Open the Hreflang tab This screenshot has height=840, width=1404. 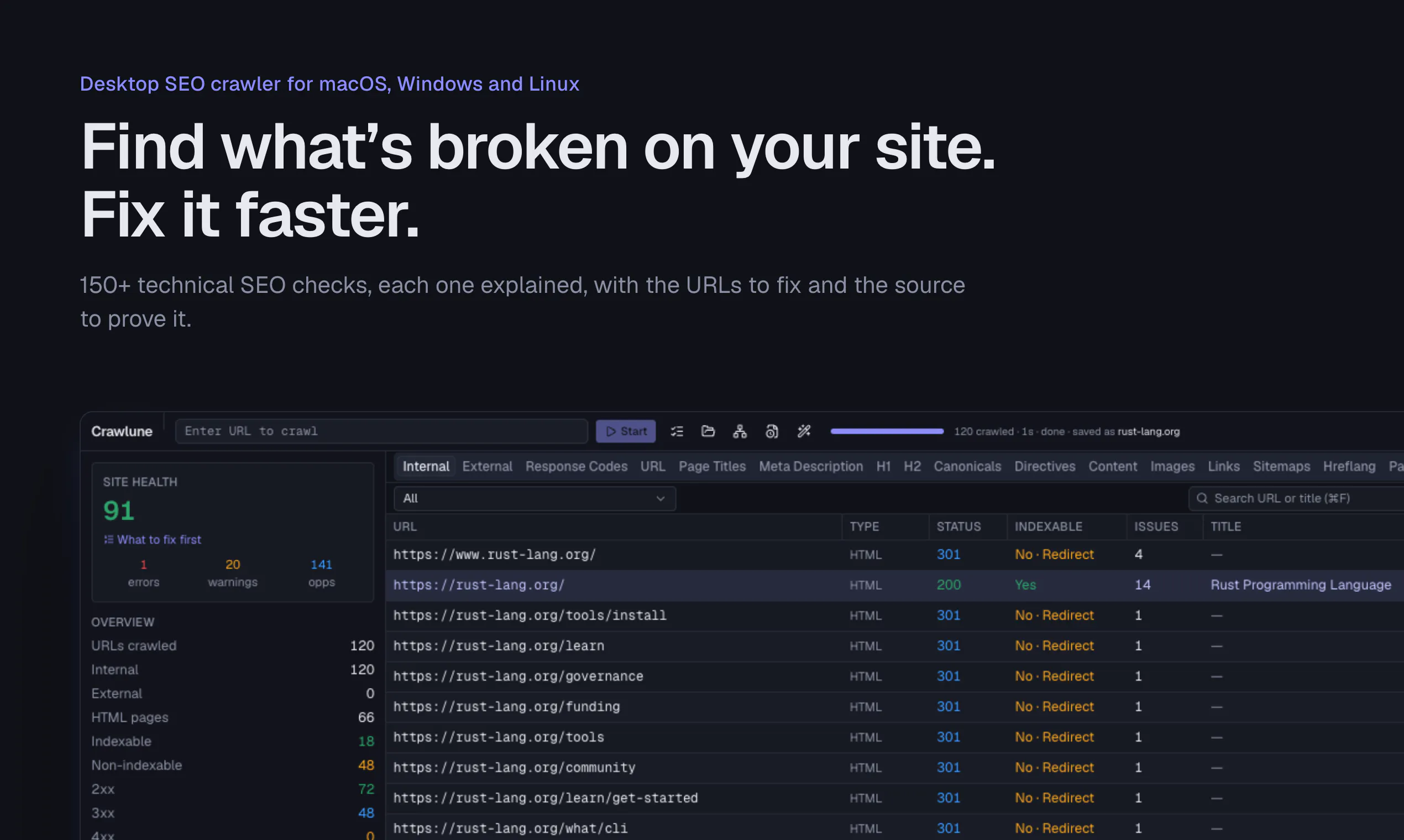click(1349, 466)
